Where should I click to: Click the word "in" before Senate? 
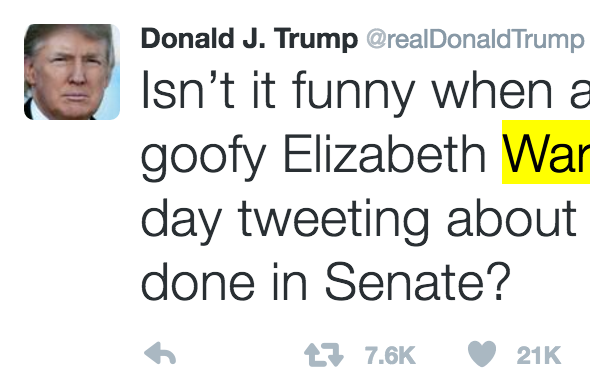(289, 281)
